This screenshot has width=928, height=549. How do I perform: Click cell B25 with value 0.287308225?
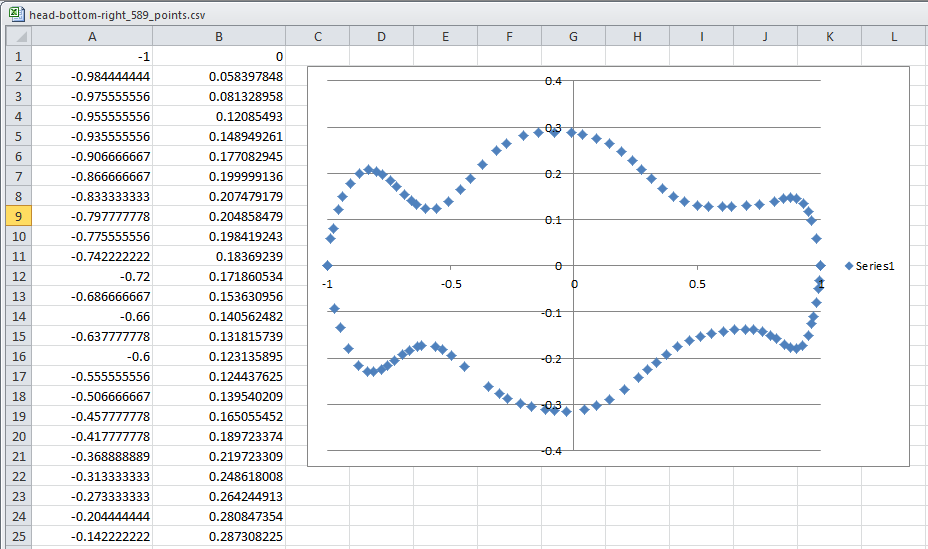219,536
